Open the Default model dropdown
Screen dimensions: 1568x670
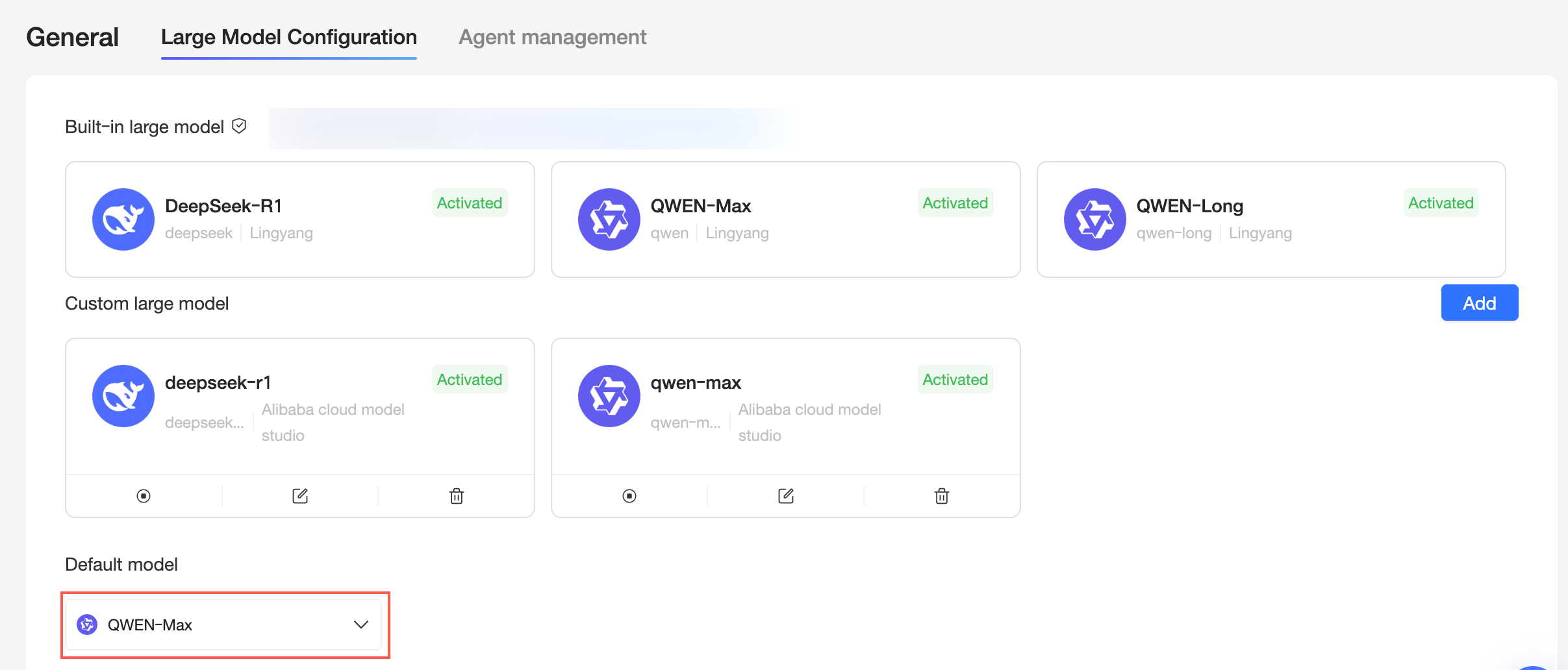223,625
